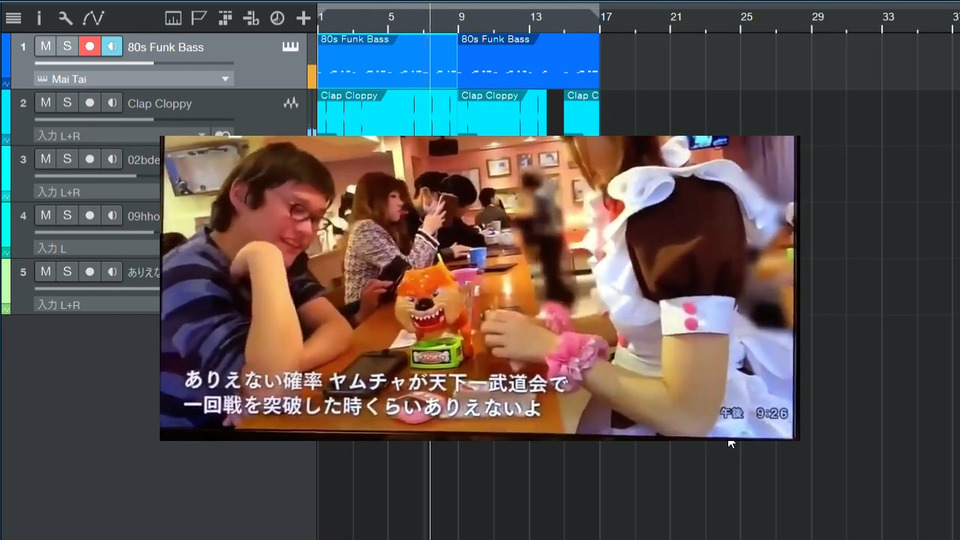Toggle automation wave icon under track 3 color
Screen dimensions: 960x540
point(6,197)
